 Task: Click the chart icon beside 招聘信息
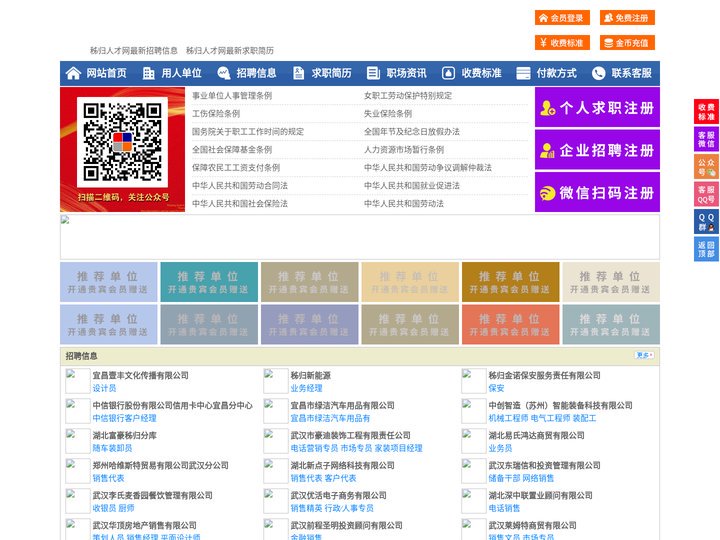(224, 73)
